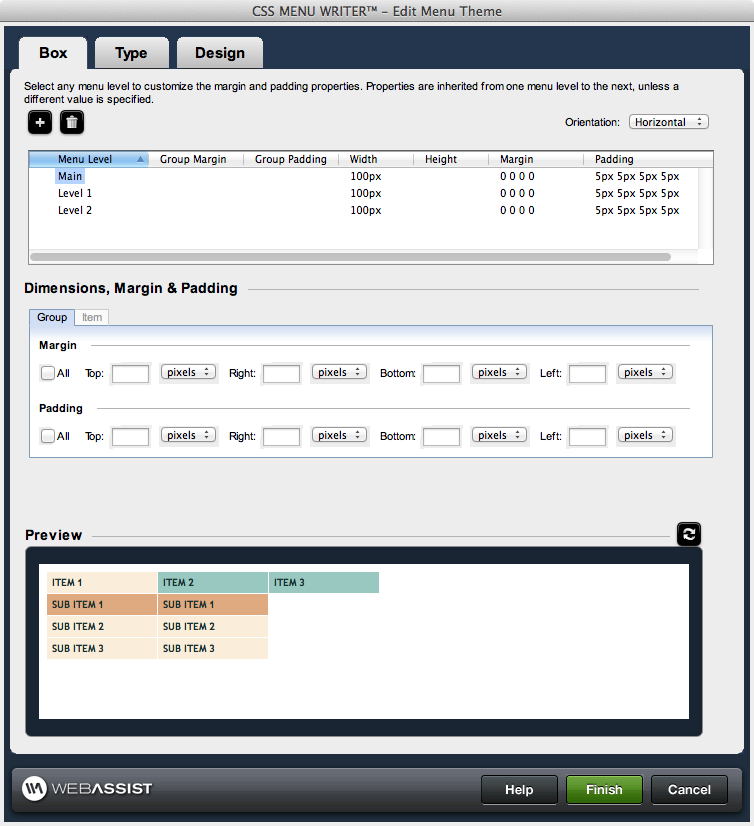Image resolution: width=754 pixels, height=826 pixels.
Task: Open Margin Left pixels unit dropdown
Action: pyautogui.click(x=645, y=372)
